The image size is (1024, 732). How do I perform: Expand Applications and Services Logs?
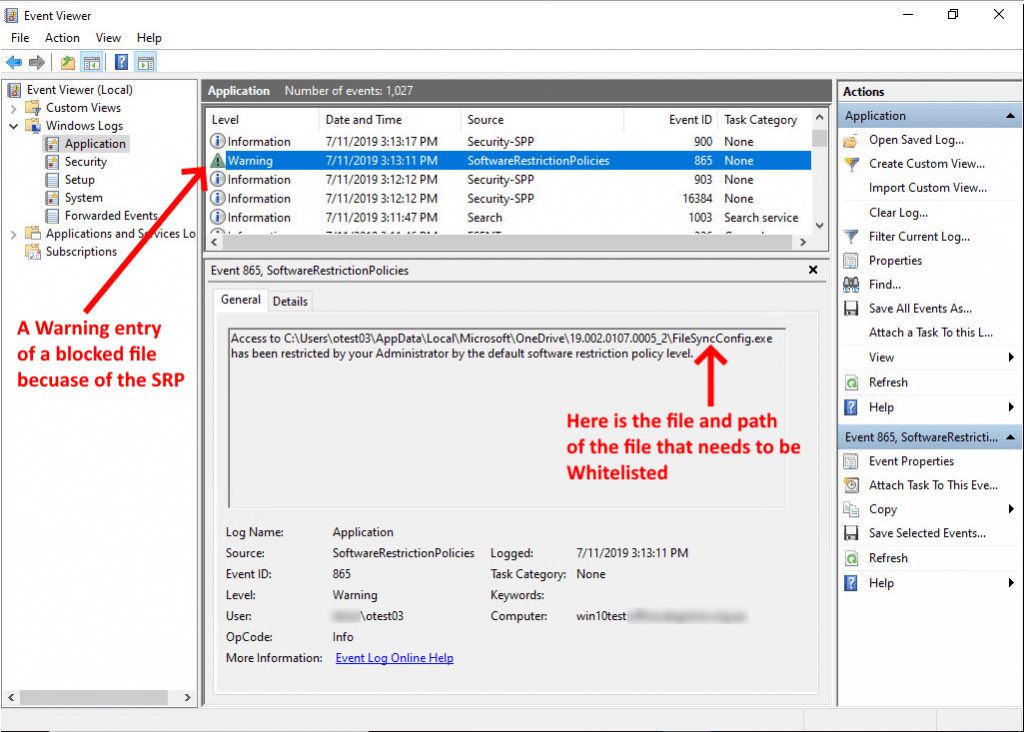(x=12, y=232)
